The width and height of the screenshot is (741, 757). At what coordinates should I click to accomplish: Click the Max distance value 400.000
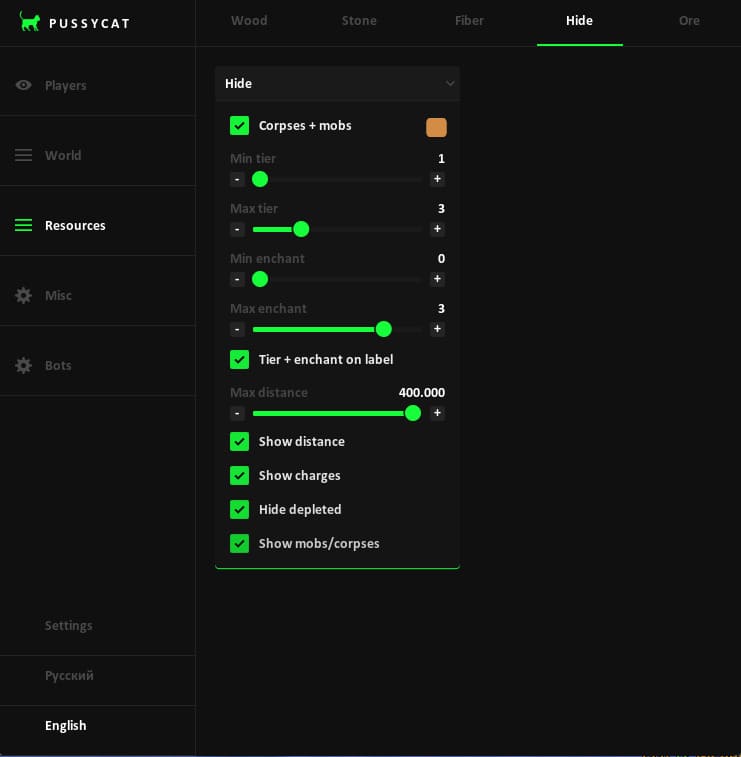pyautogui.click(x=422, y=393)
